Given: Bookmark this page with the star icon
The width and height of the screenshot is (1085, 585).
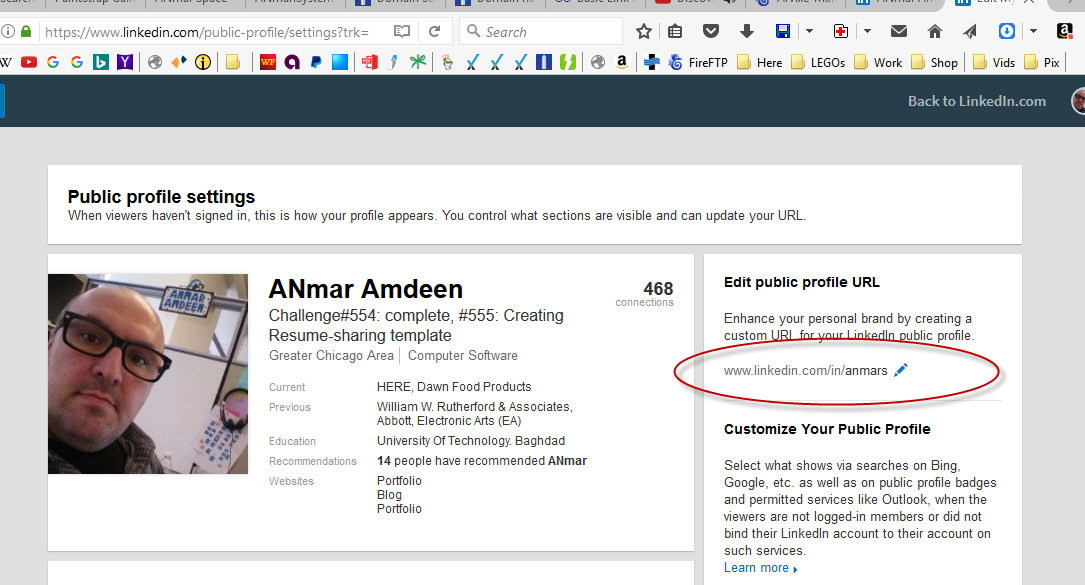Looking at the screenshot, I should [x=645, y=31].
